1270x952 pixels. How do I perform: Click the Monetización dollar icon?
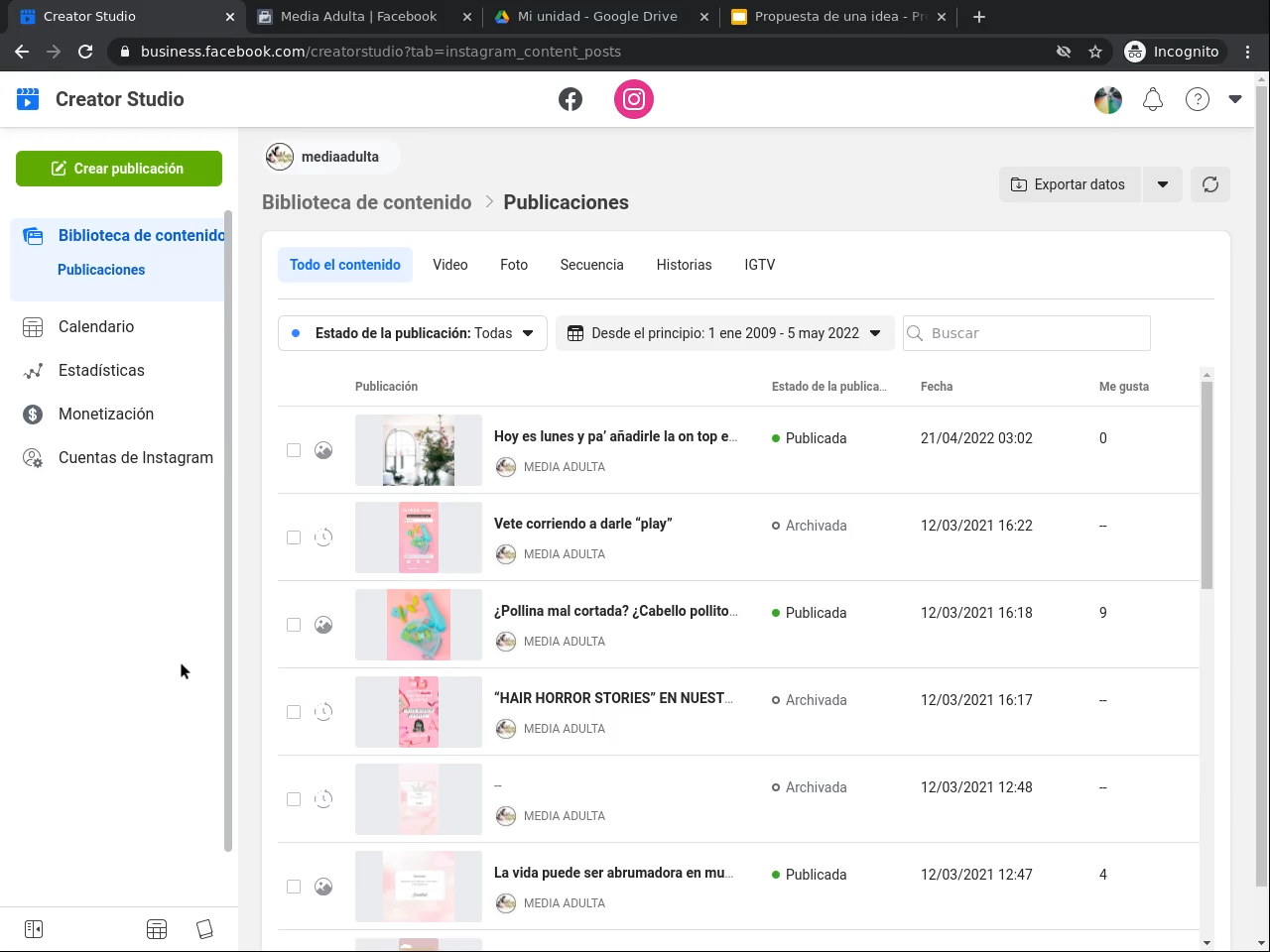[x=33, y=414]
